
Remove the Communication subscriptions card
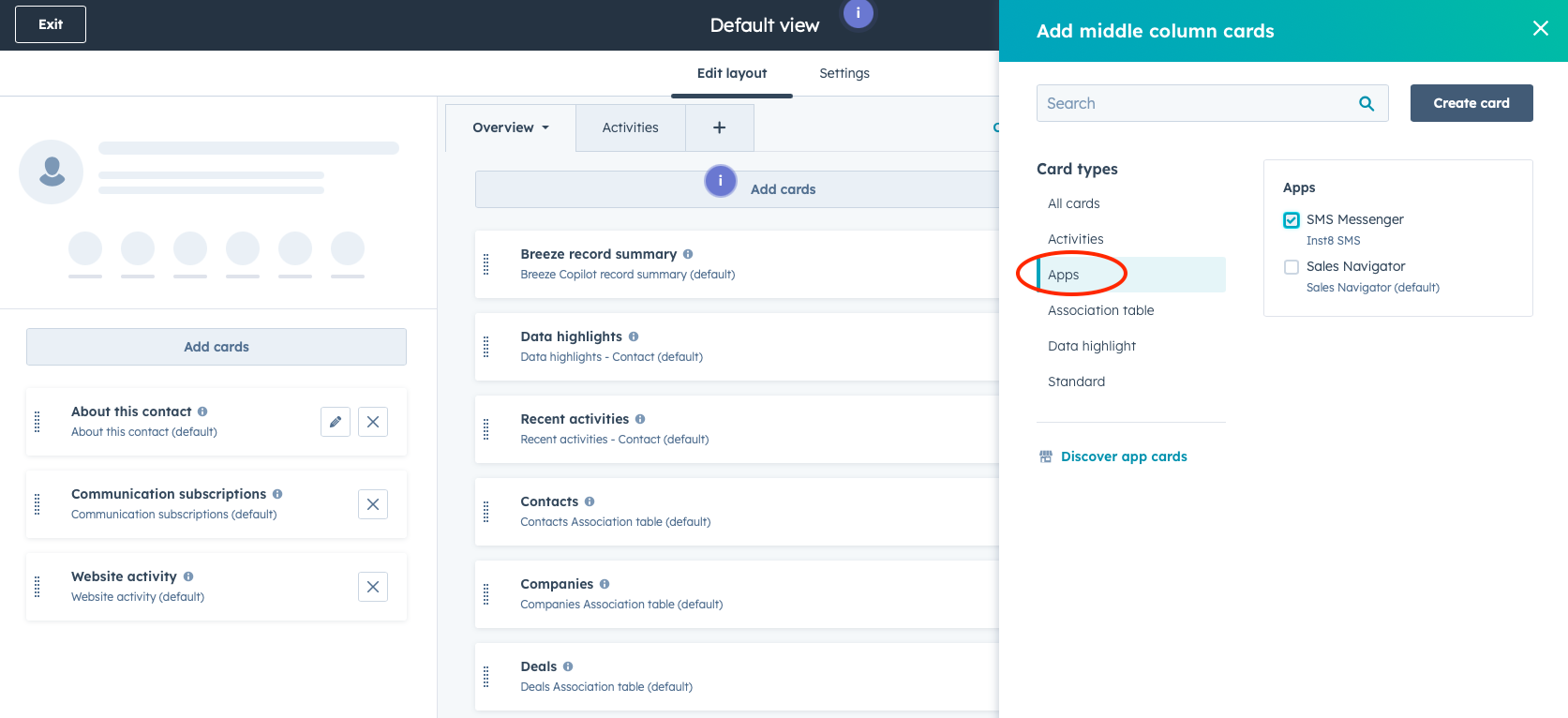click(373, 504)
